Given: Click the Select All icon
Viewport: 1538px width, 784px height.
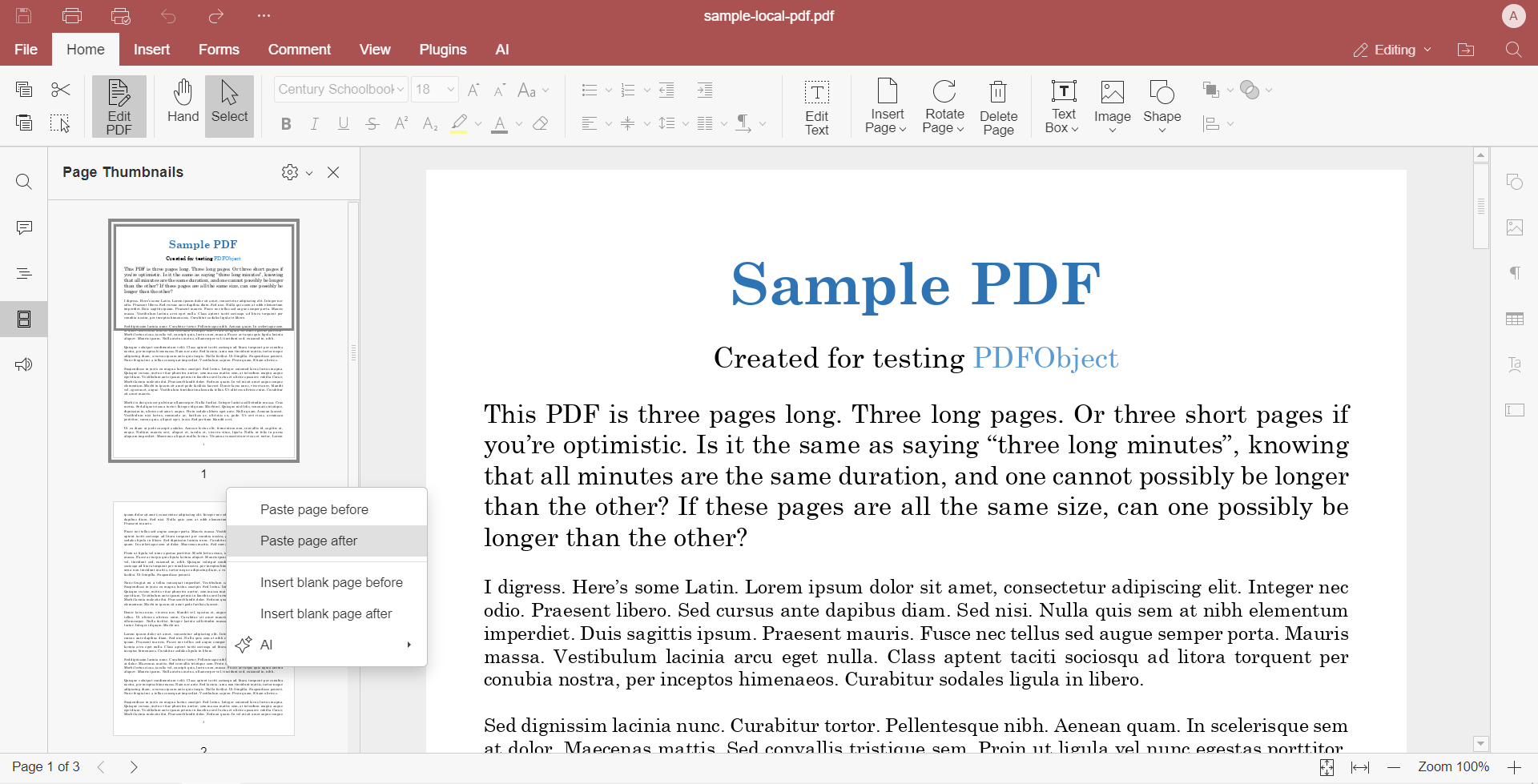Looking at the screenshot, I should (x=61, y=123).
